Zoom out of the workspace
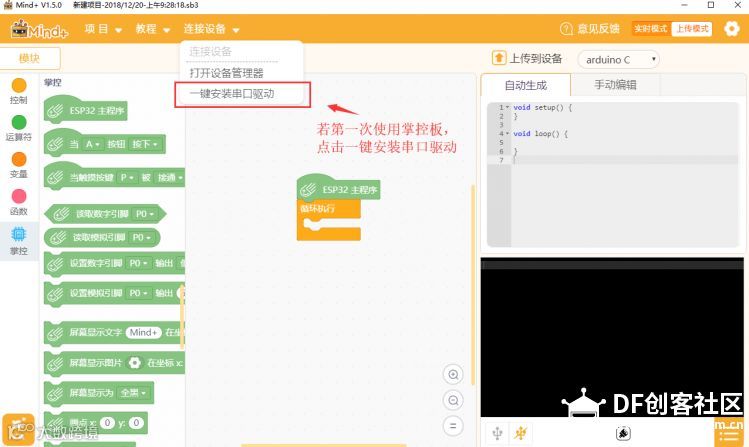The image size is (749, 447). pyautogui.click(x=453, y=400)
